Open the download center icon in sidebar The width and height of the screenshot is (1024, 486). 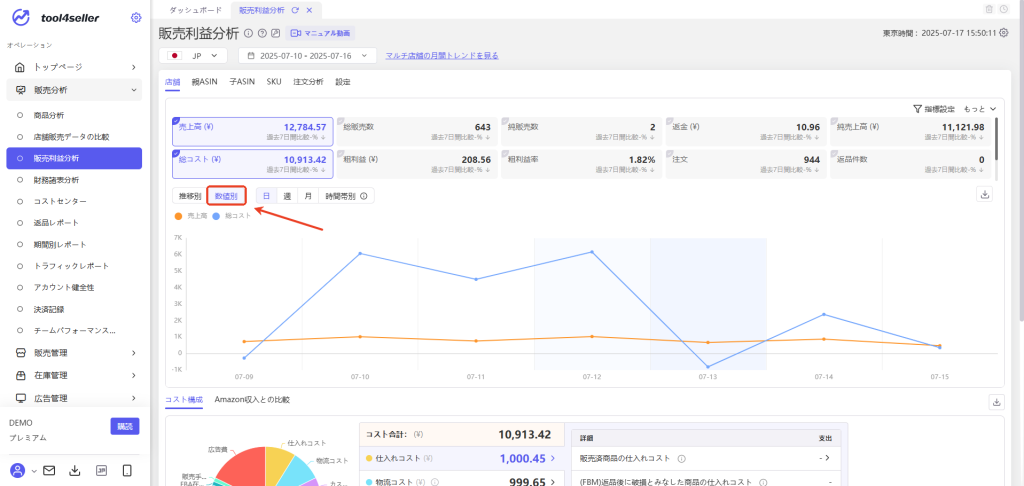click(x=74, y=470)
